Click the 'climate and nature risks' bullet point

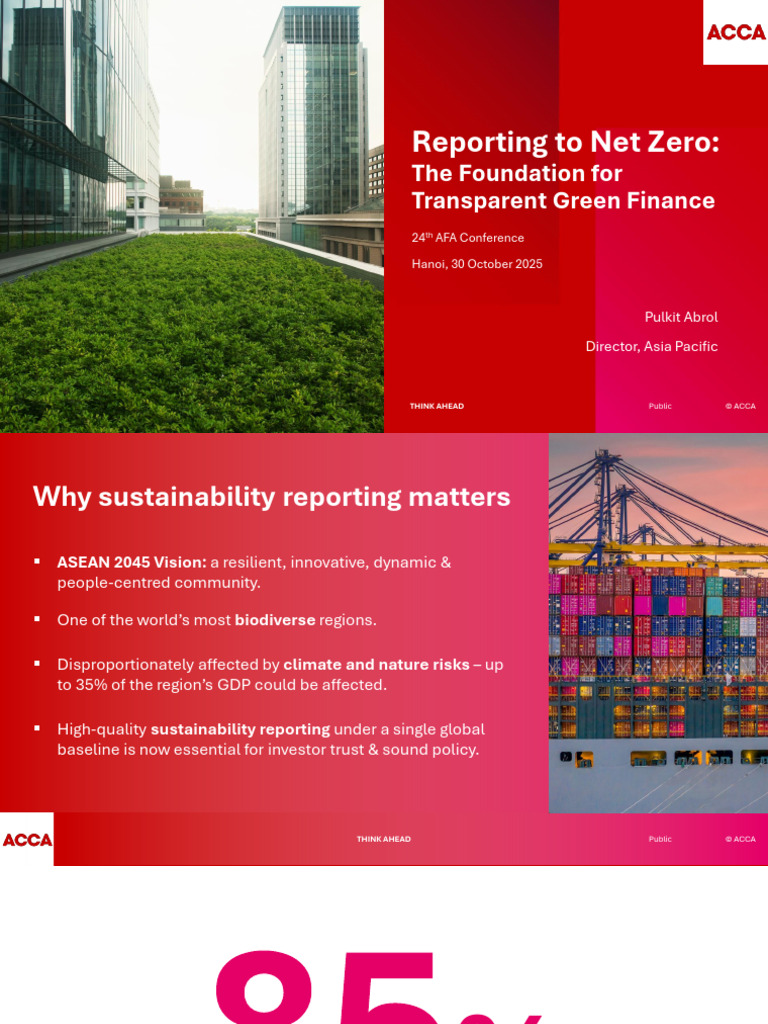[280, 675]
